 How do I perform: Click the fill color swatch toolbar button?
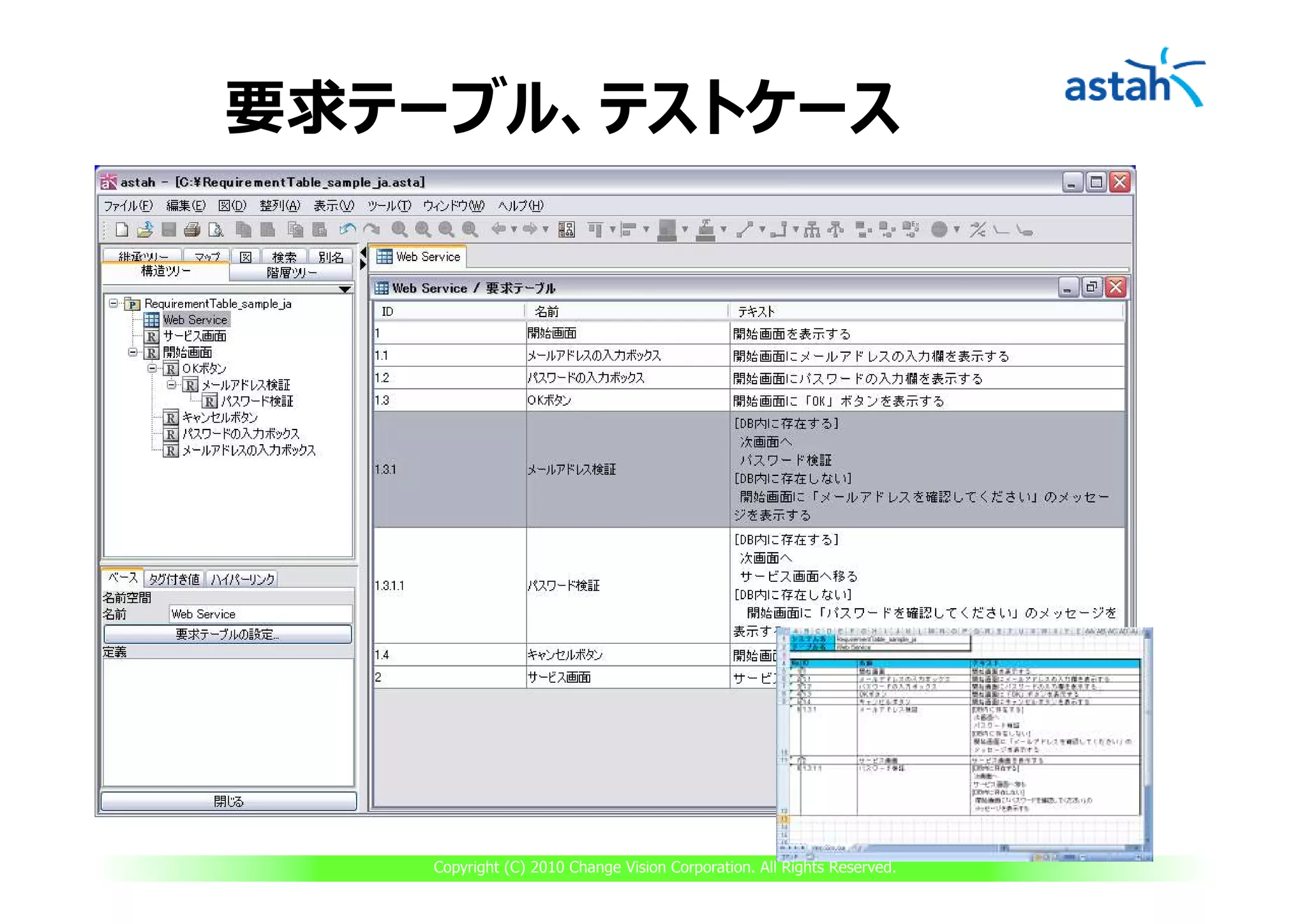click(x=667, y=230)
